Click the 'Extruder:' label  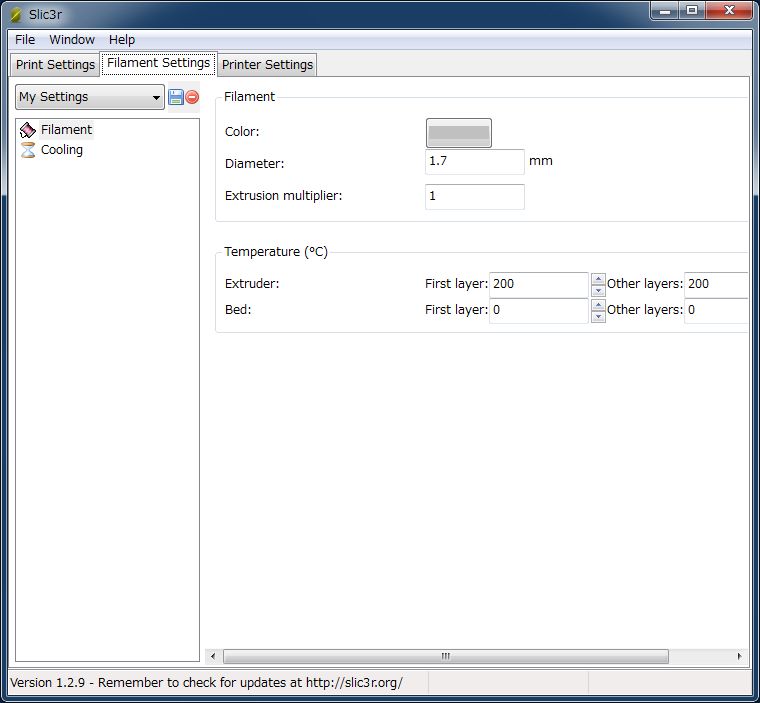coord(252,284)
